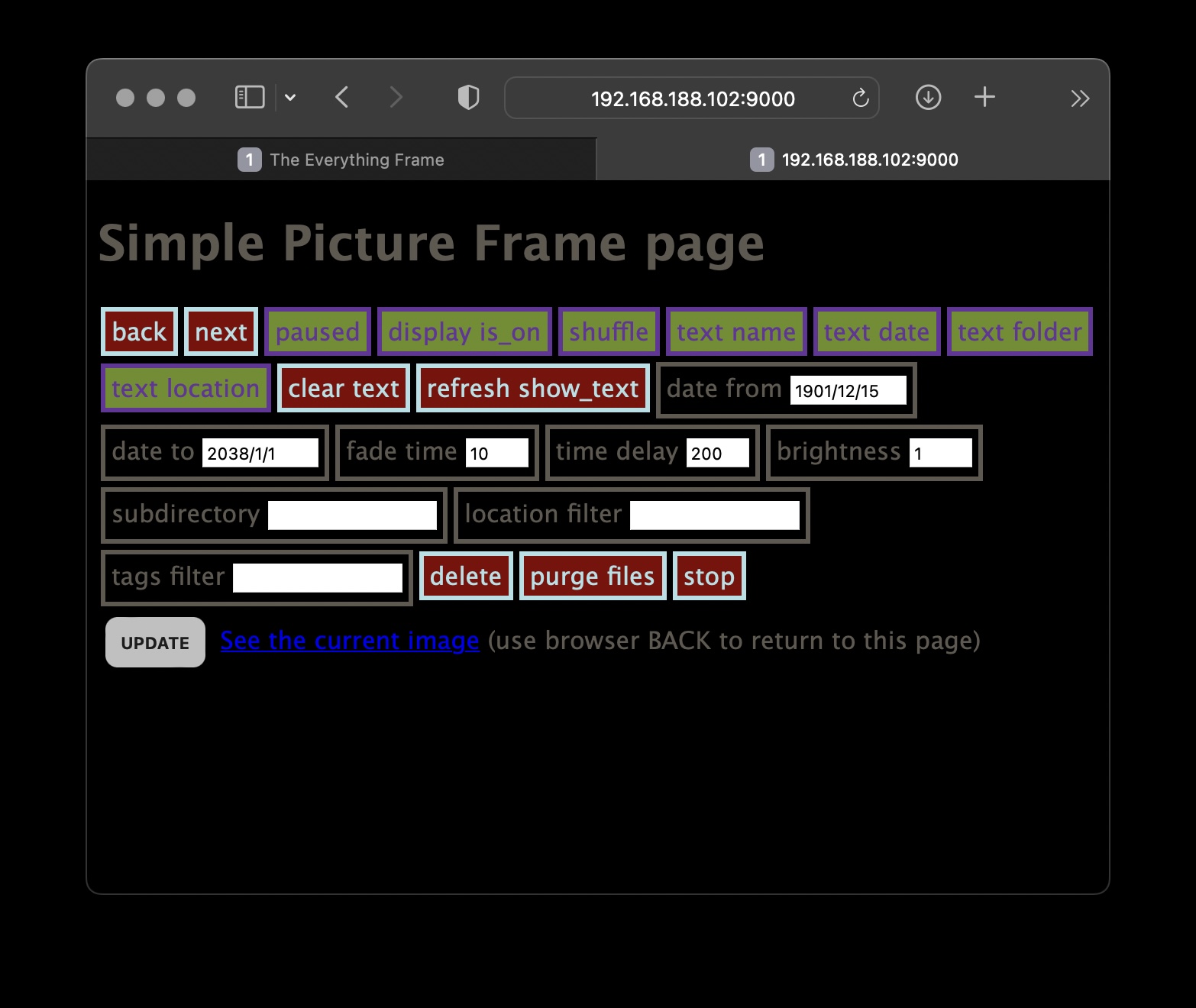
Task: Click the middle minimize window dot
Action: [x=156, y=98]
